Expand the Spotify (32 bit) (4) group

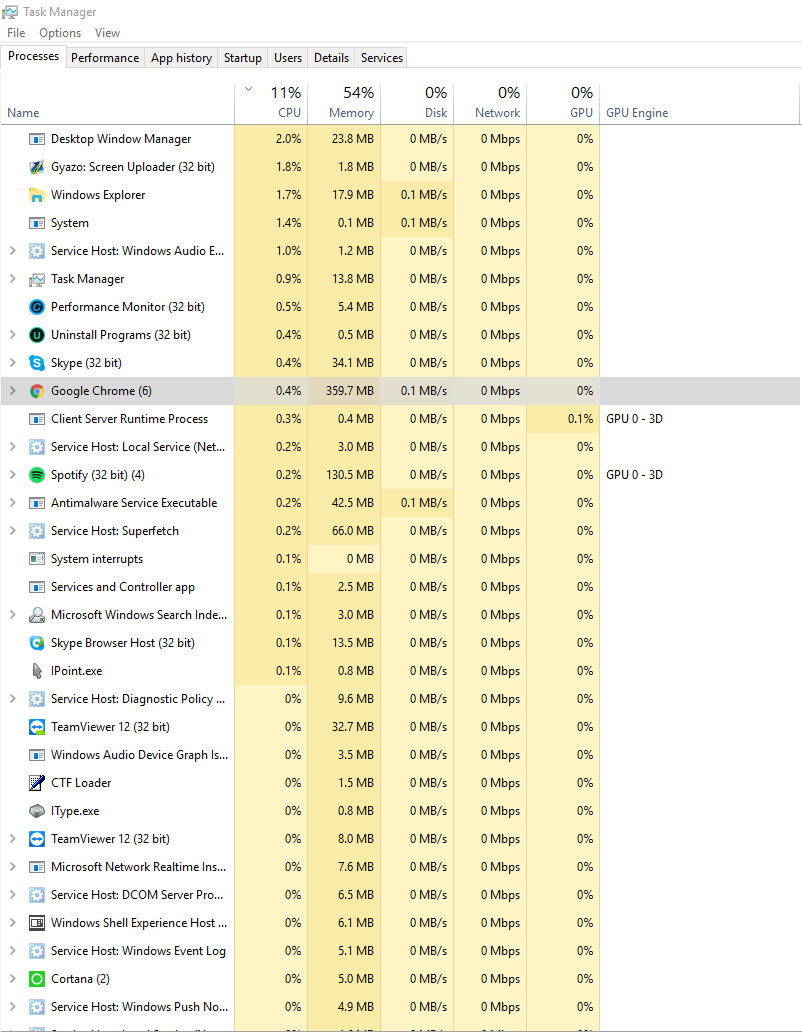[13, 475]
